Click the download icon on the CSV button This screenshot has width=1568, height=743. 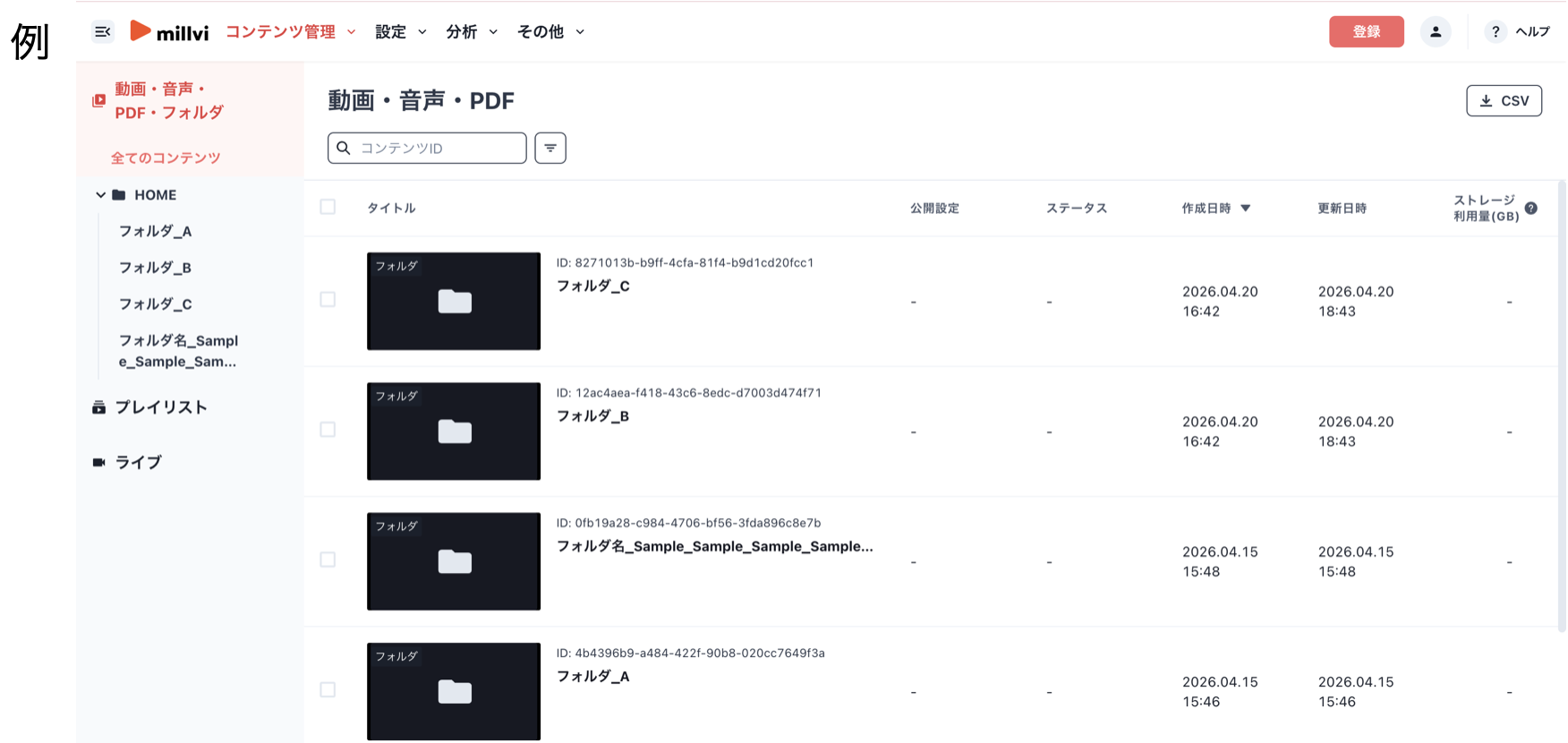tap(1486, 100)
